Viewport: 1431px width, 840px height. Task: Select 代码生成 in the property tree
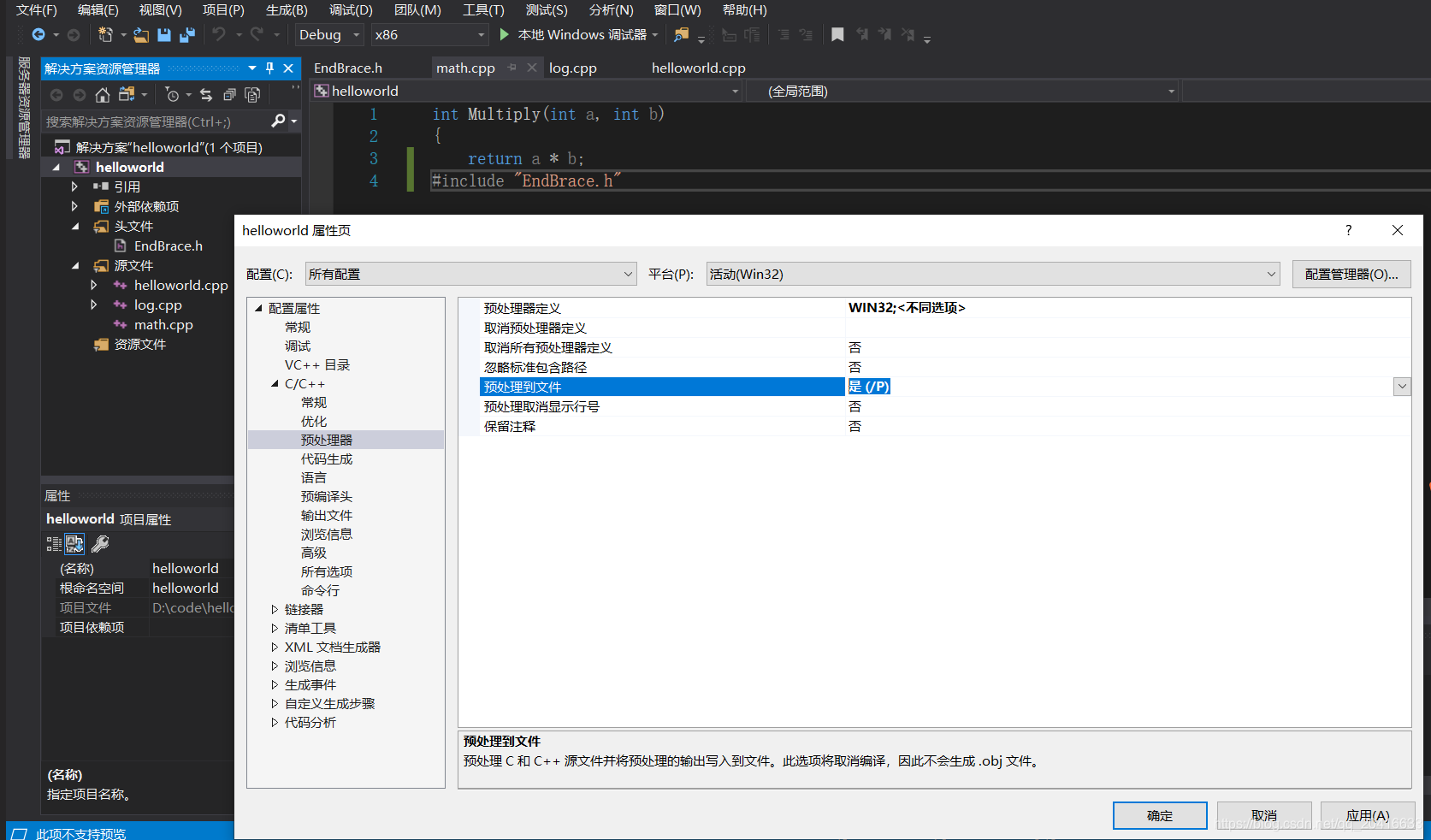[x=327, y=459]
